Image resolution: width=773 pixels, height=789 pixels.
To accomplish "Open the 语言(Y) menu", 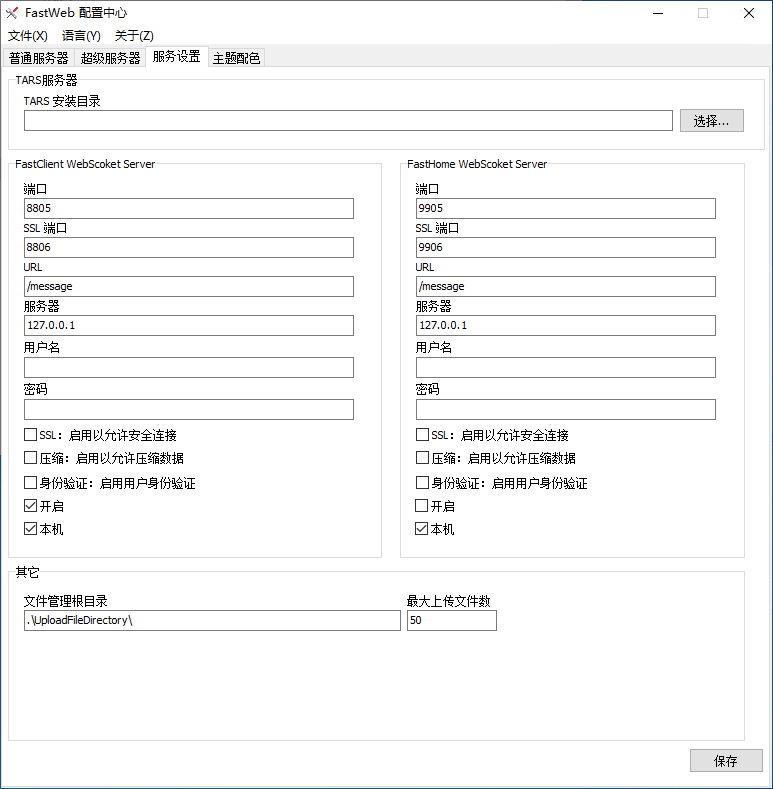I will click(81, 36).
